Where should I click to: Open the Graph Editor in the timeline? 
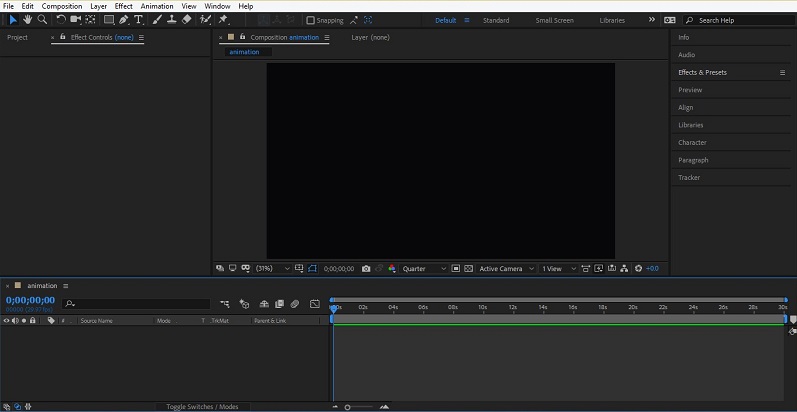point(314,304)
